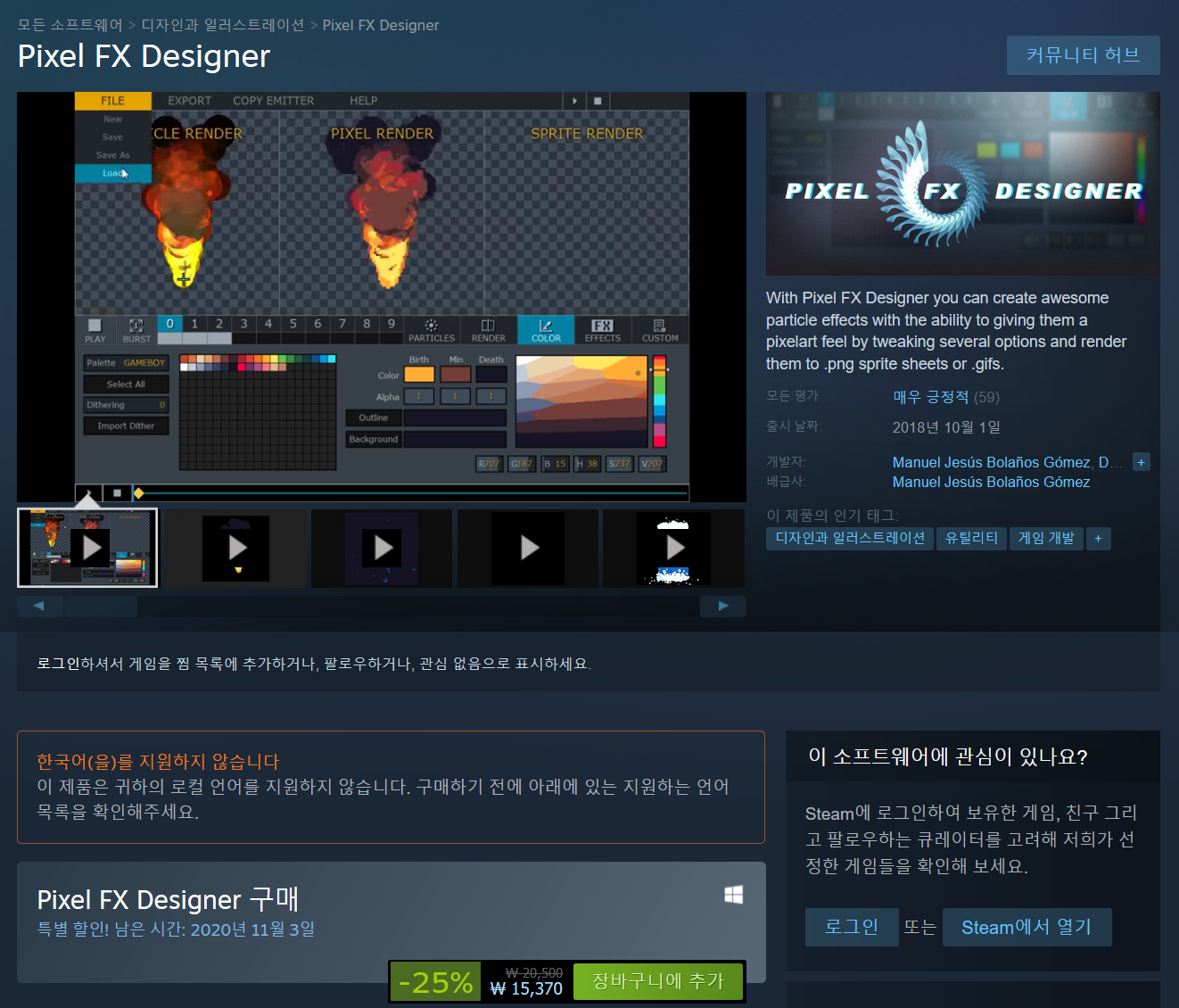Click the thumbnail strip scrollbar handle
1179x1008 pixels.
[x=100, y=607]
